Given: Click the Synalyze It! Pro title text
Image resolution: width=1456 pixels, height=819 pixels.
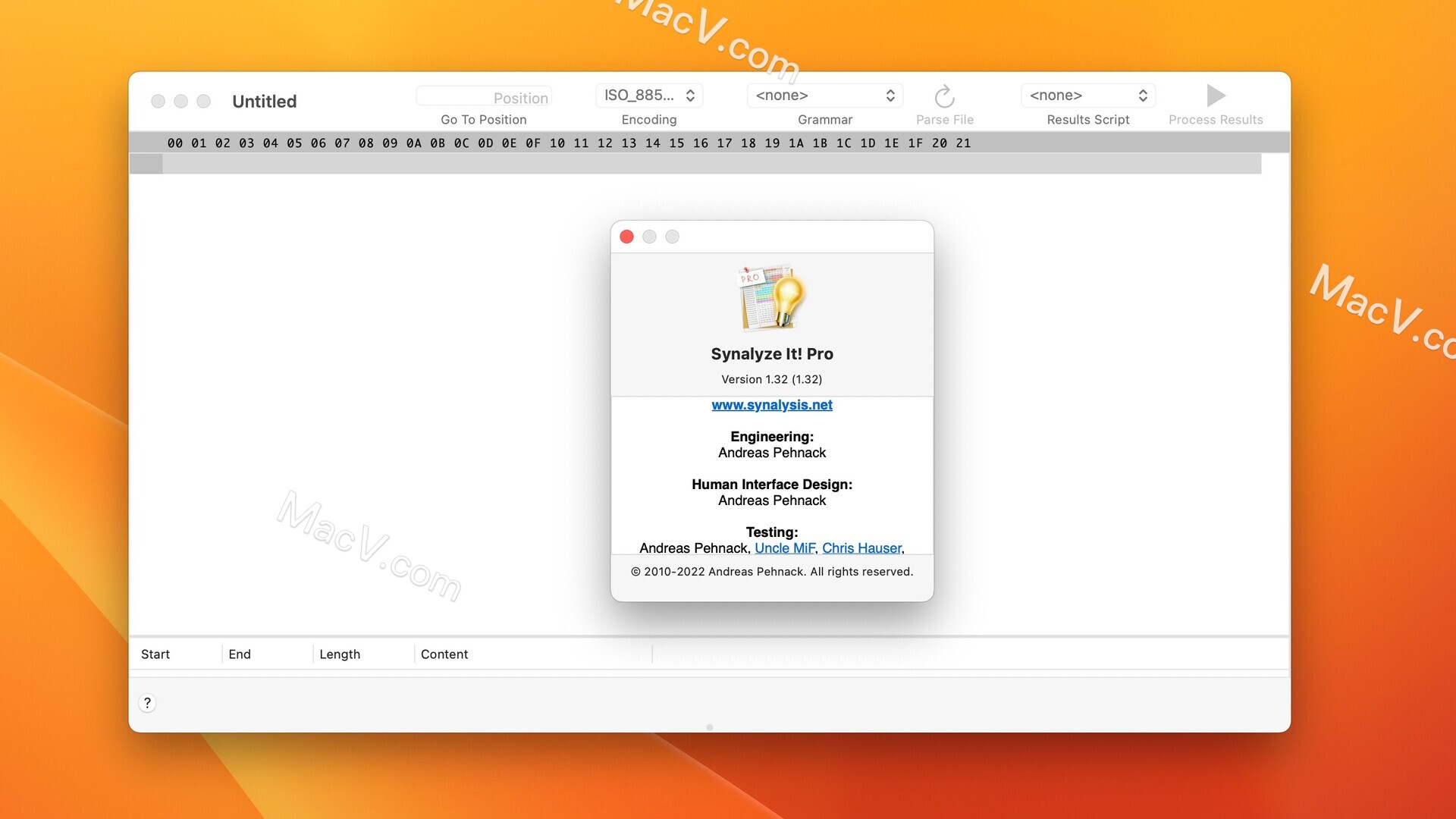Looking at the screenshot, I should pos(772,354).
